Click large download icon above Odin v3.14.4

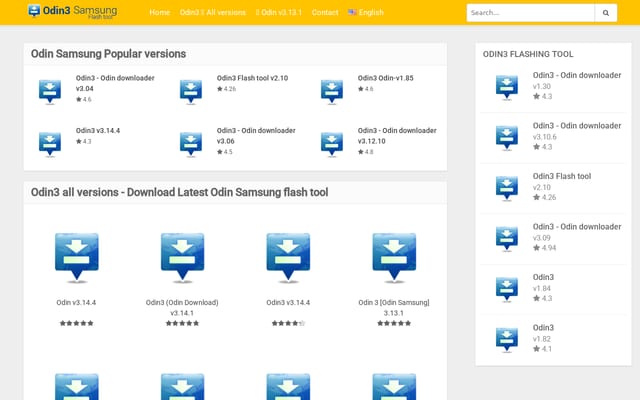[x=77, y=258]
